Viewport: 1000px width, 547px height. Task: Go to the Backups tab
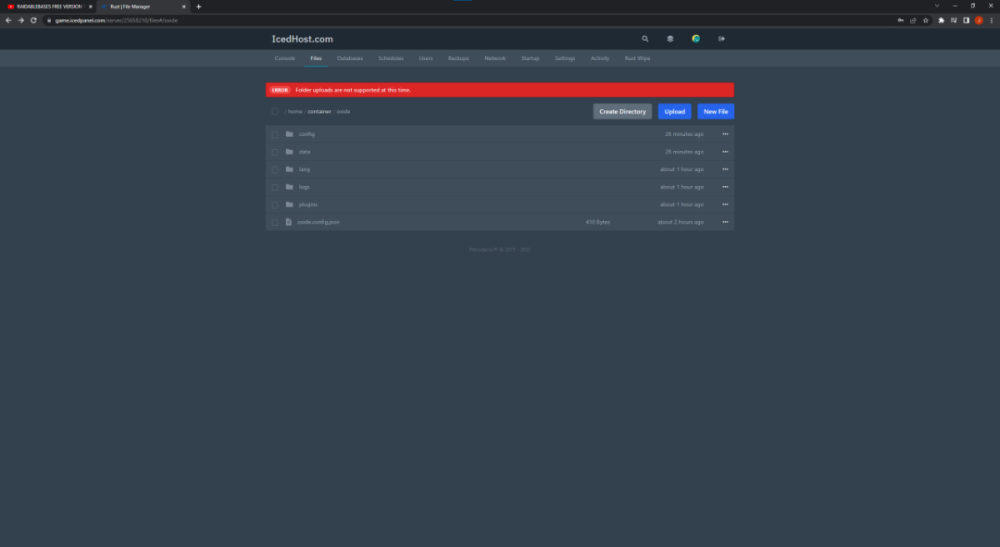[458, 59]
